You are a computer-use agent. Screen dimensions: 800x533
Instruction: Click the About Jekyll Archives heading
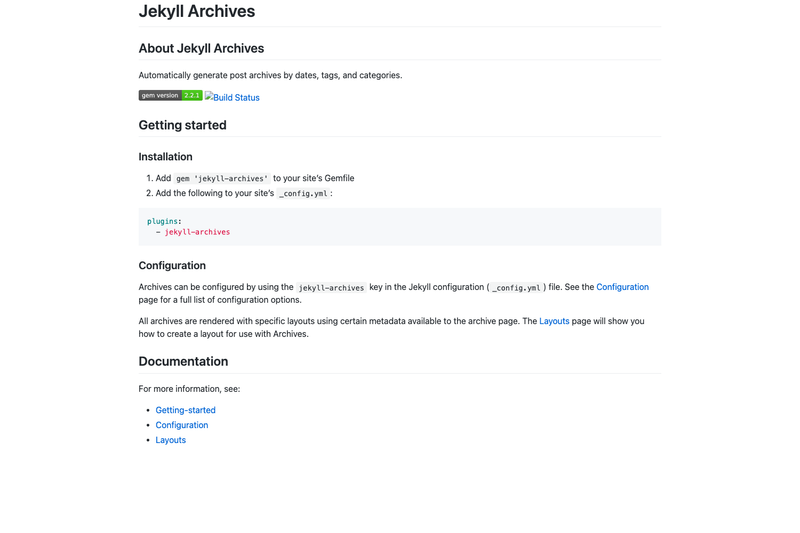tap(201, 48)
